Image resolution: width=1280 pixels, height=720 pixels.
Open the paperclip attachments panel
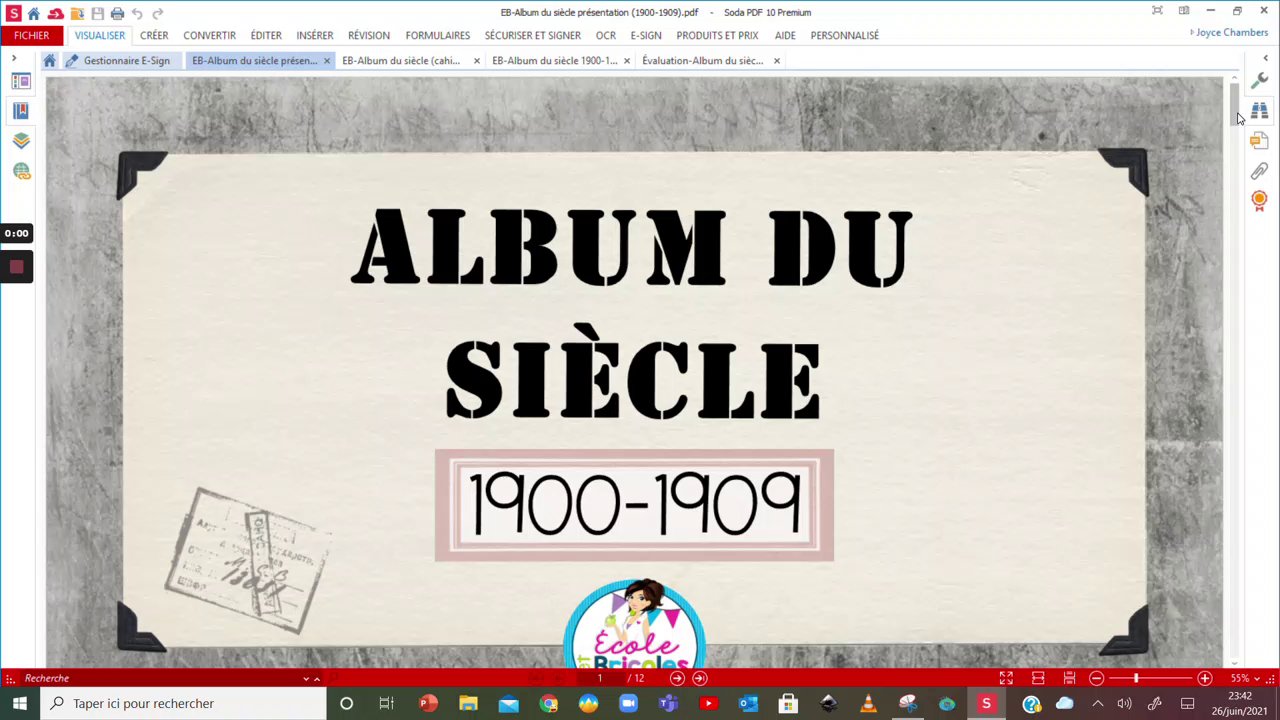click(x=1259, y=171)
